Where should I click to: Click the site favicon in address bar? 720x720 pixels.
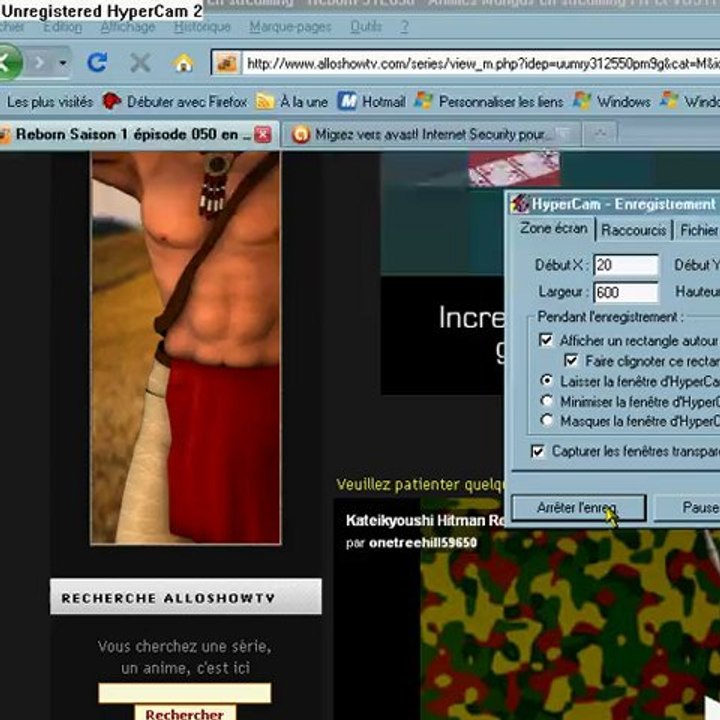point(227,63)
